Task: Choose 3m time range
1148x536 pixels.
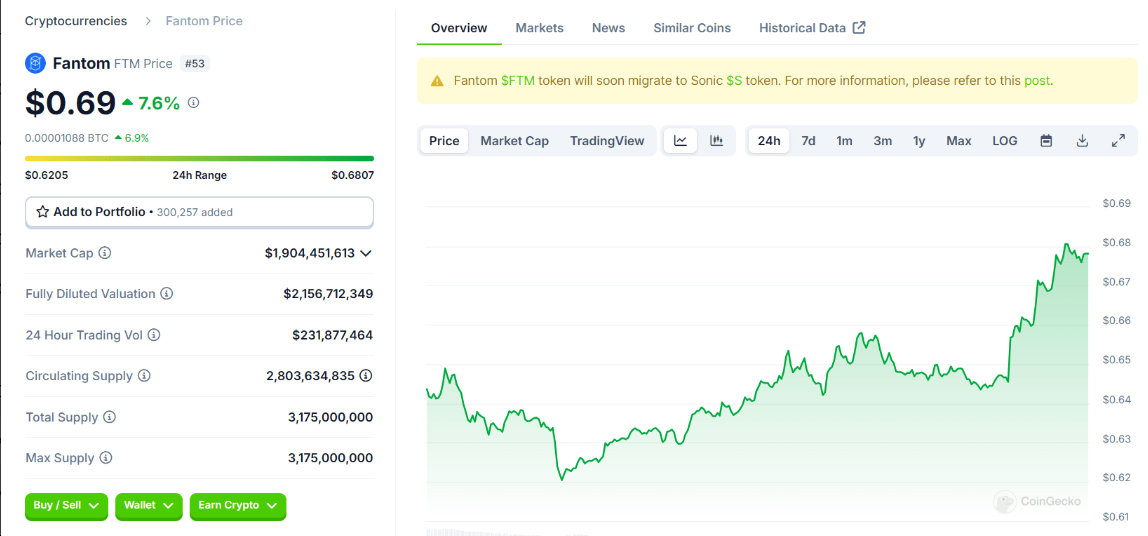Action: click(882, 141)
